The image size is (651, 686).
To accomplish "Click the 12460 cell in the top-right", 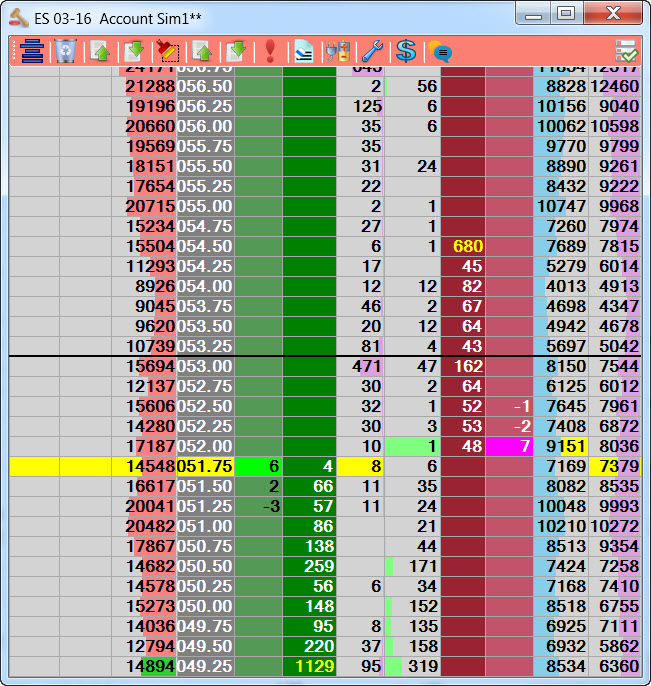I will coord(615,86).
